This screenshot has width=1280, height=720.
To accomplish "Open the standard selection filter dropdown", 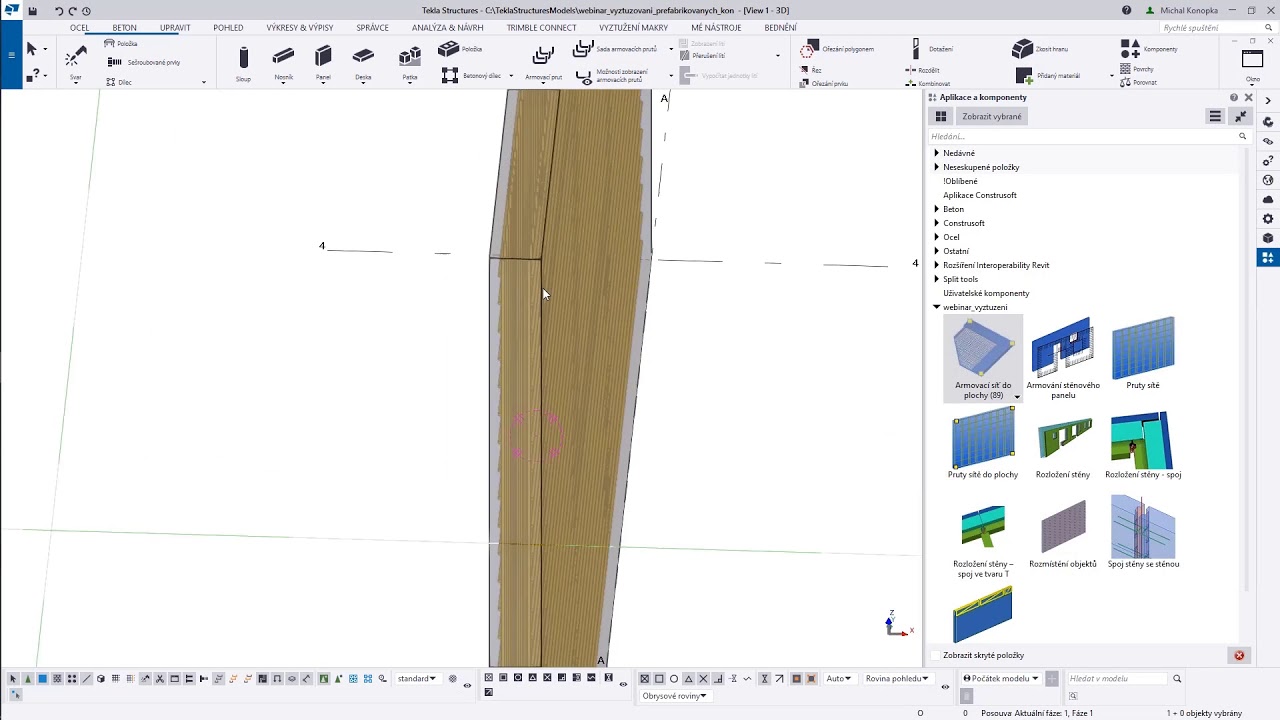I will 417,678.
